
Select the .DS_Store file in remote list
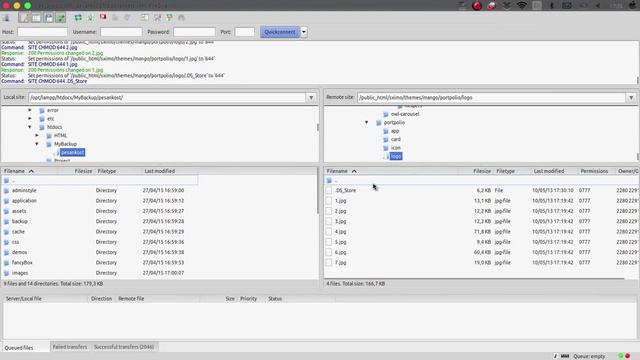(x=482, y=191)
